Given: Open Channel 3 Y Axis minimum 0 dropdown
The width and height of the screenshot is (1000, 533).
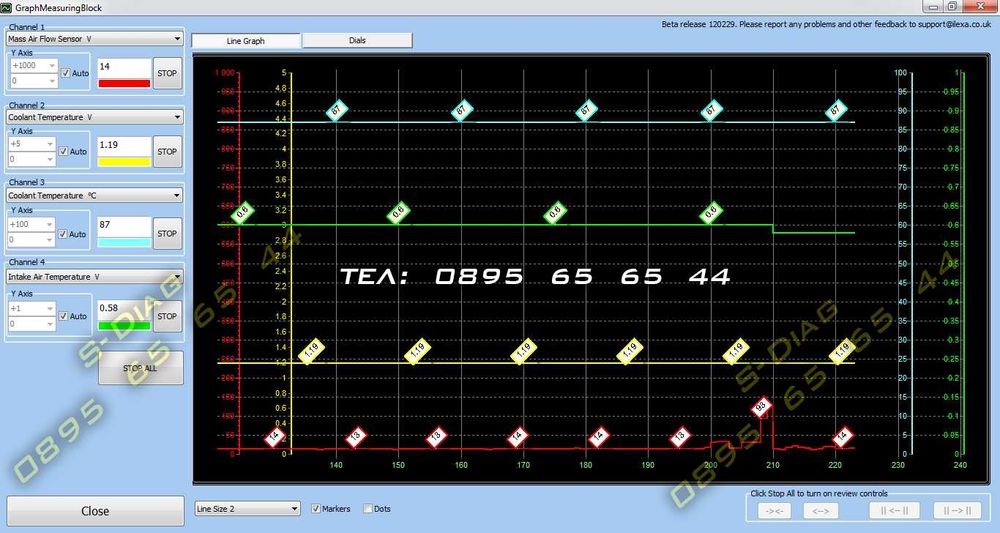Looking at the screenshot, I should [x=33, y=240].
